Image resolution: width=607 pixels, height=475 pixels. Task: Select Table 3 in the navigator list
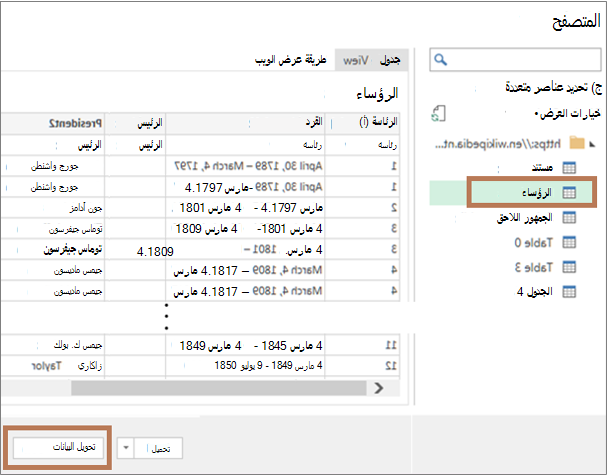pos(533,267)
